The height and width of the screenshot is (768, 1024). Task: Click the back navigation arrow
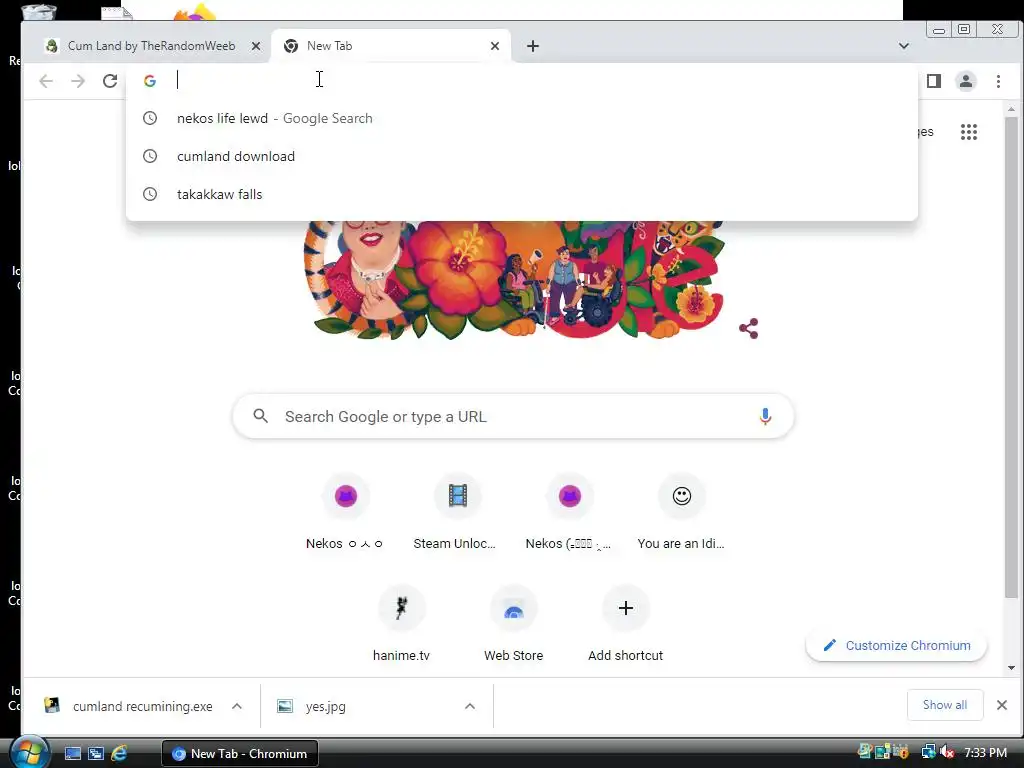tap(46, 81)
